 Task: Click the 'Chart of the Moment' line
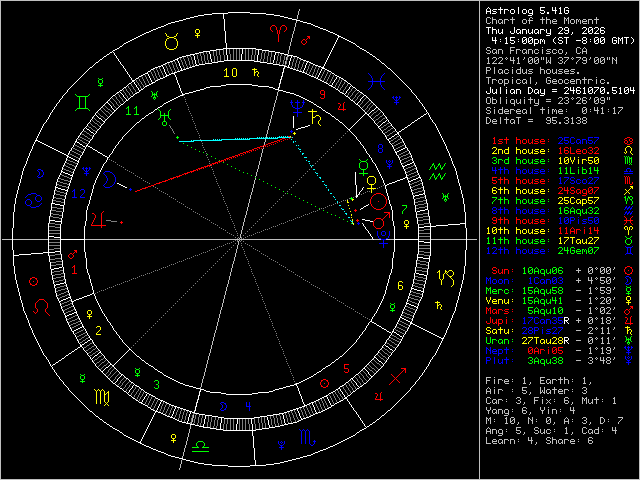pos(542,21)
